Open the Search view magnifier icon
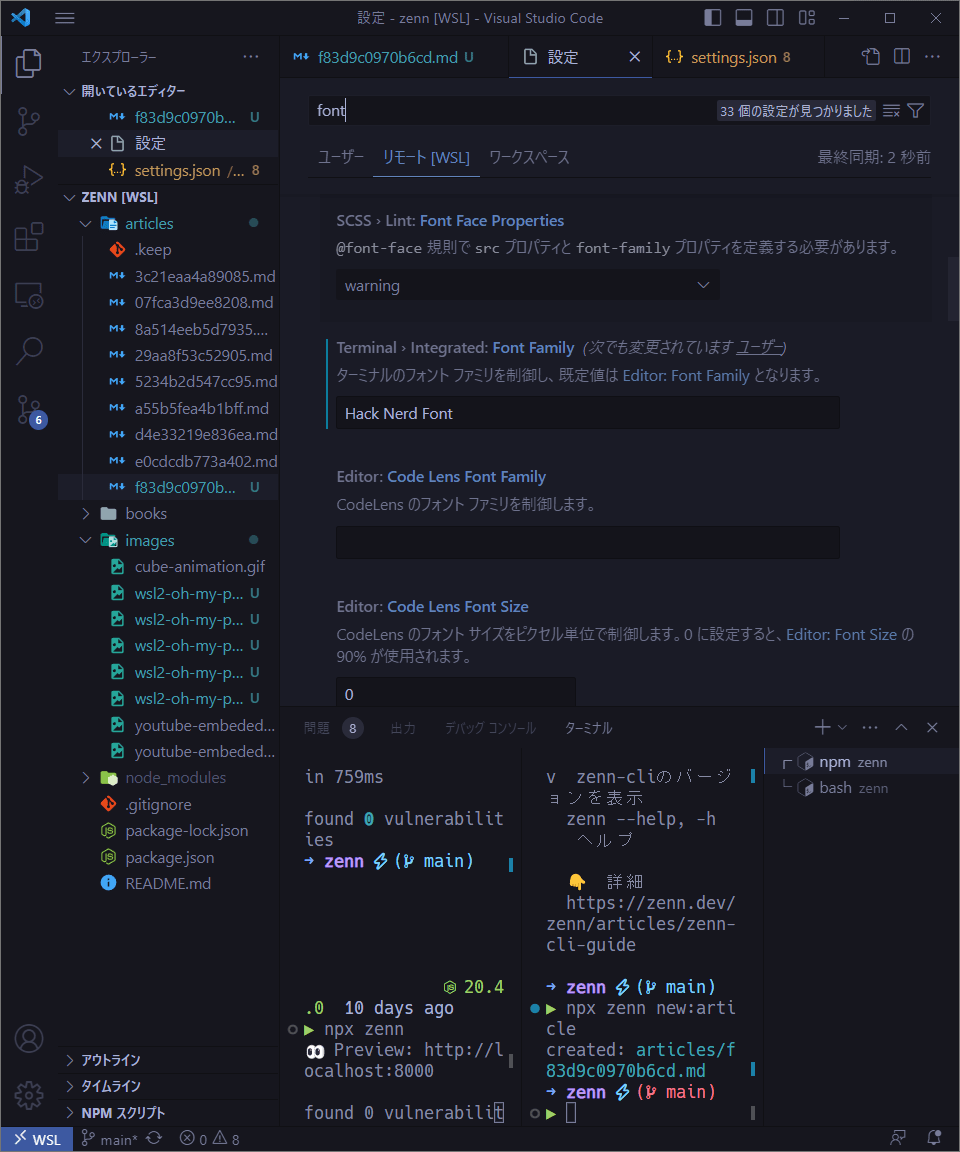Viewport: 960px width, 1152px height. (29, 350)
